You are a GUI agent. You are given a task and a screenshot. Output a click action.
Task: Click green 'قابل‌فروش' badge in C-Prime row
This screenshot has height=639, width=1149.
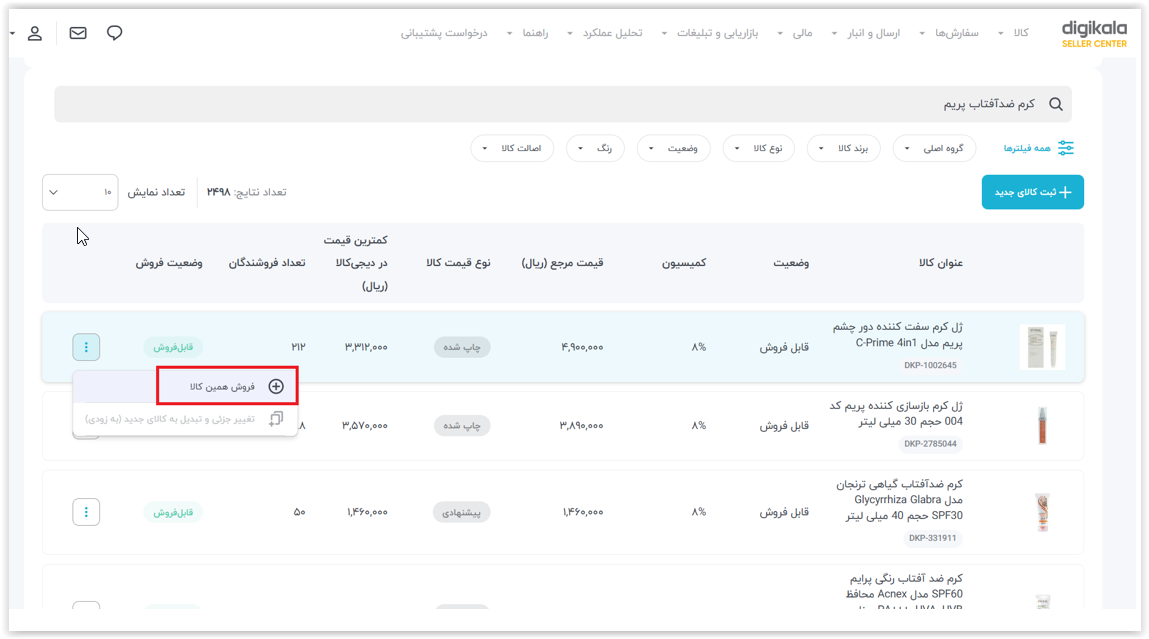(173, 347)
